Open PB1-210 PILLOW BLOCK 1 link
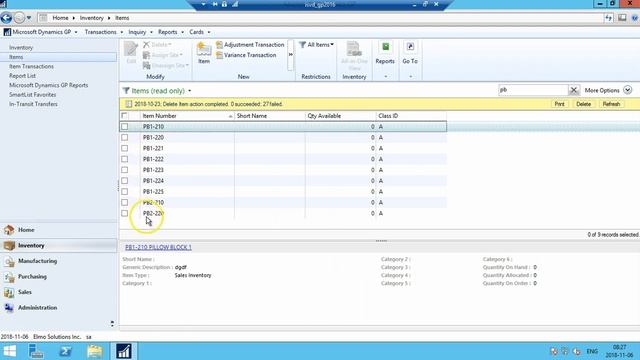 pos(158,247)
